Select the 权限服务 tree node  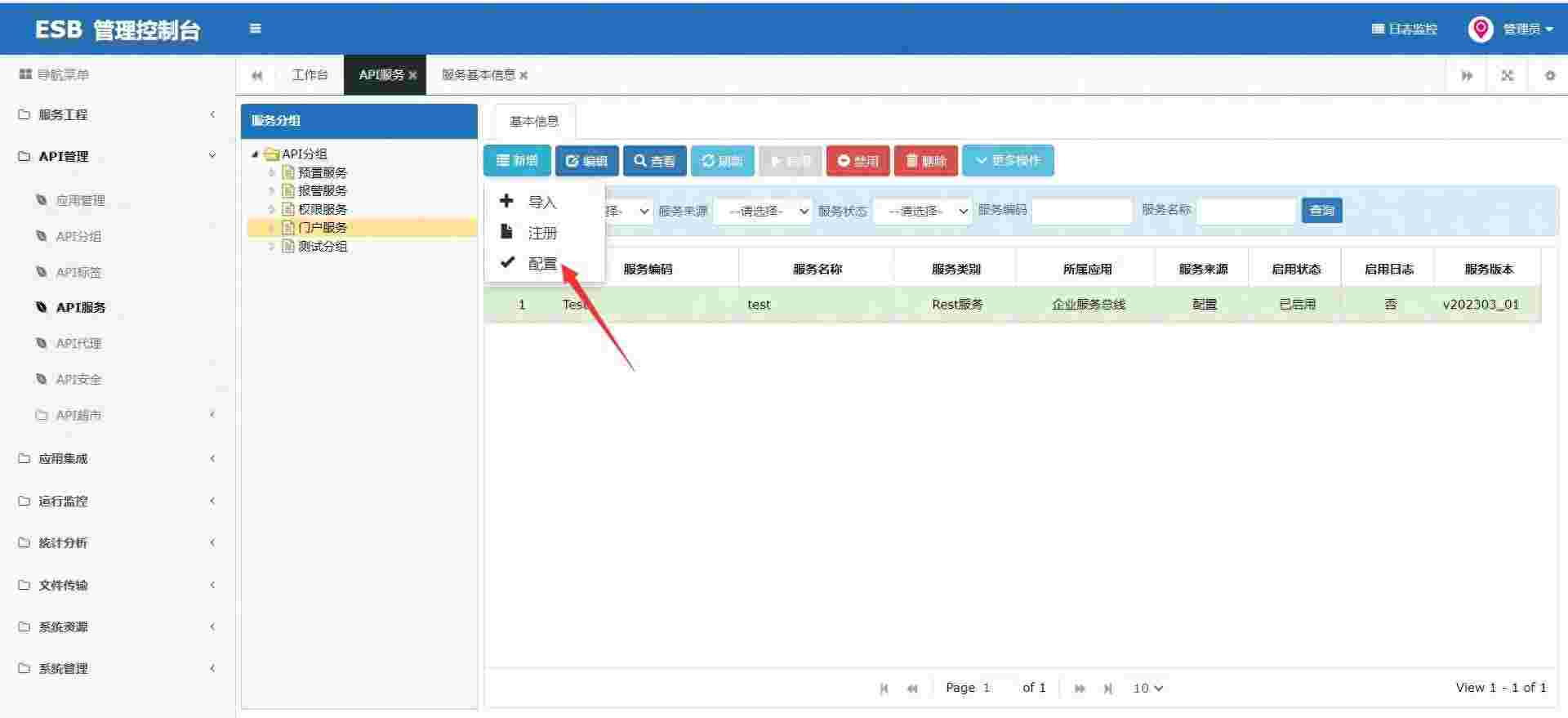tap(323, 209)
